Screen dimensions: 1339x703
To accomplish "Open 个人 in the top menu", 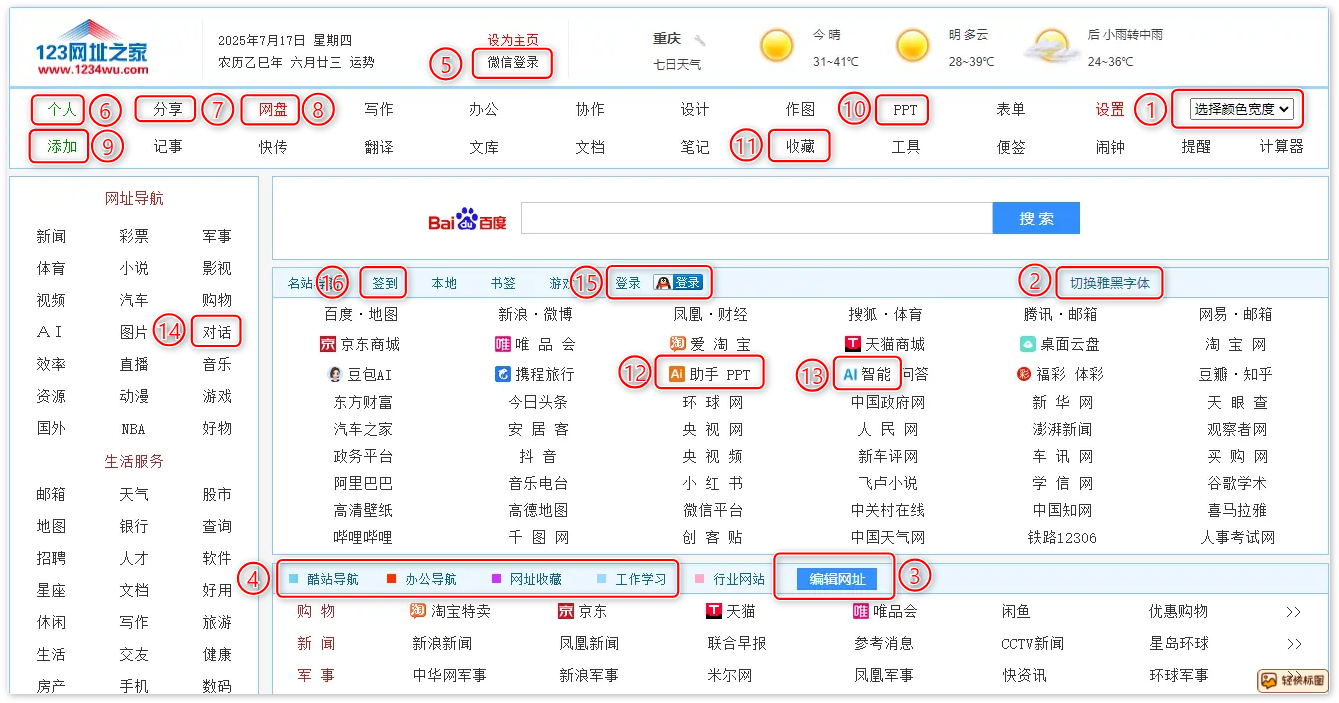I will tap(62, 109).
